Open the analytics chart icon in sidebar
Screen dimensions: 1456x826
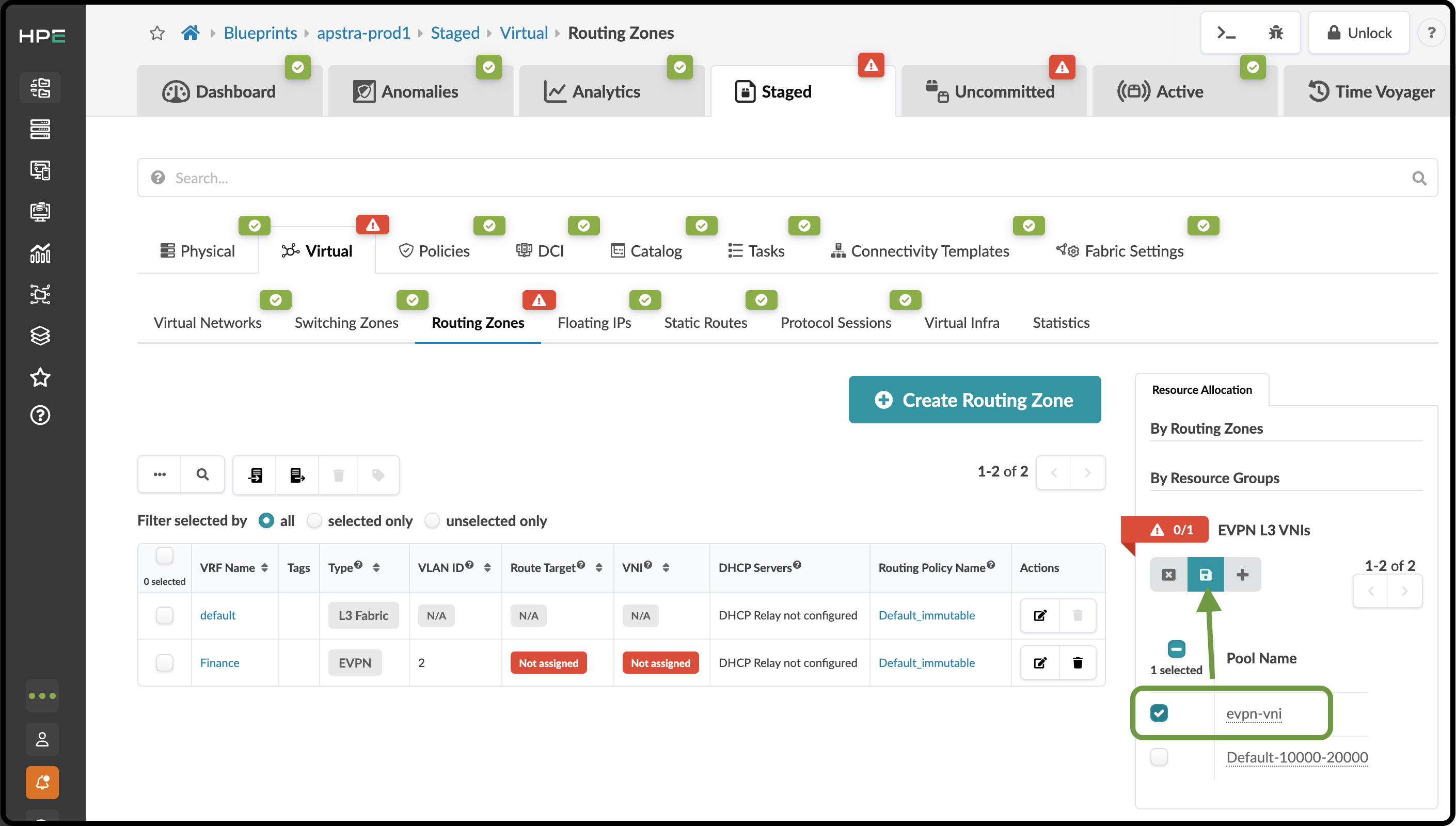pos(40,253)
